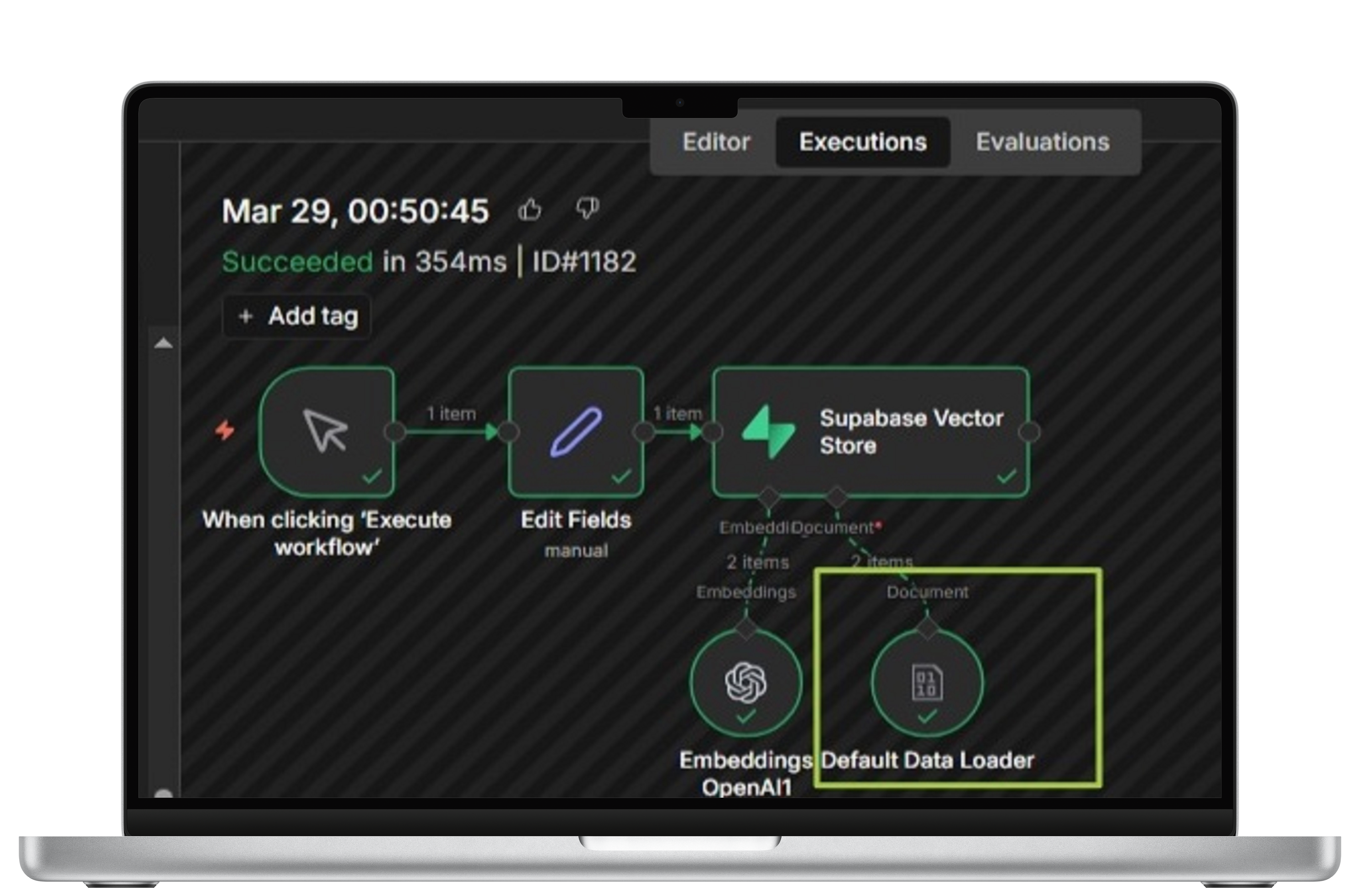
Task: Click the 'Mar 29, 00:50:45' execution timestamp
Action: [x=355, y=211]
